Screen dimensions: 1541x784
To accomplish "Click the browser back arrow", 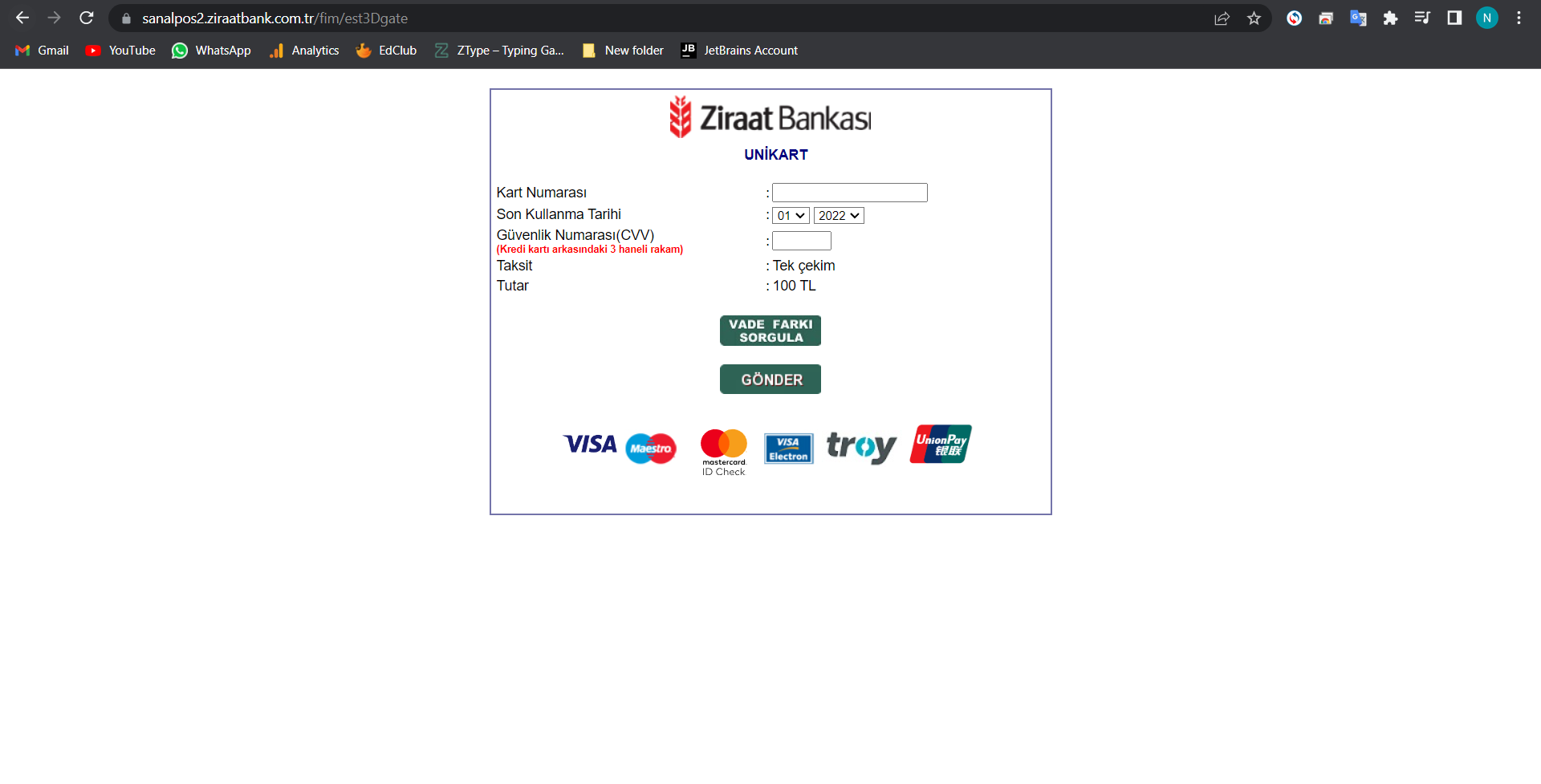I will (x=22, y=18).
